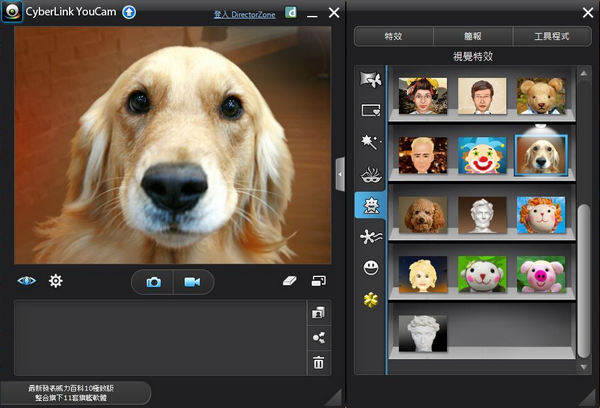Click the camera snapshot capture button
The height and width of the screenshot is (408, 600).
[153, 282]
